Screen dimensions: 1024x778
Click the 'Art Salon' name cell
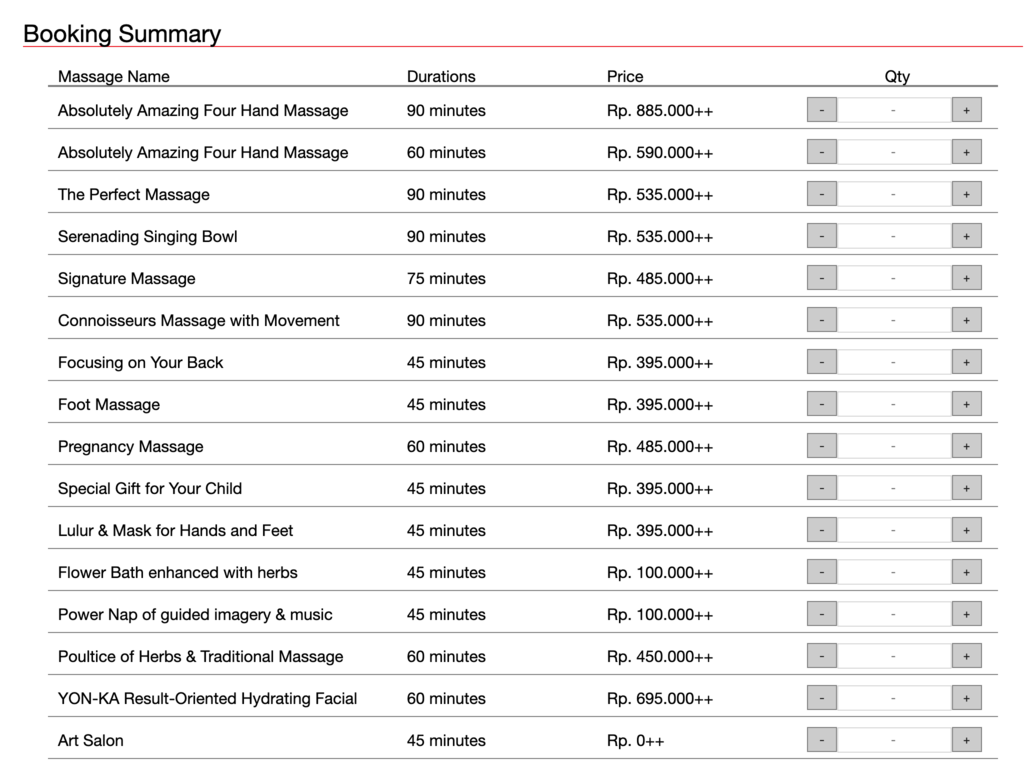coord(91,740)
